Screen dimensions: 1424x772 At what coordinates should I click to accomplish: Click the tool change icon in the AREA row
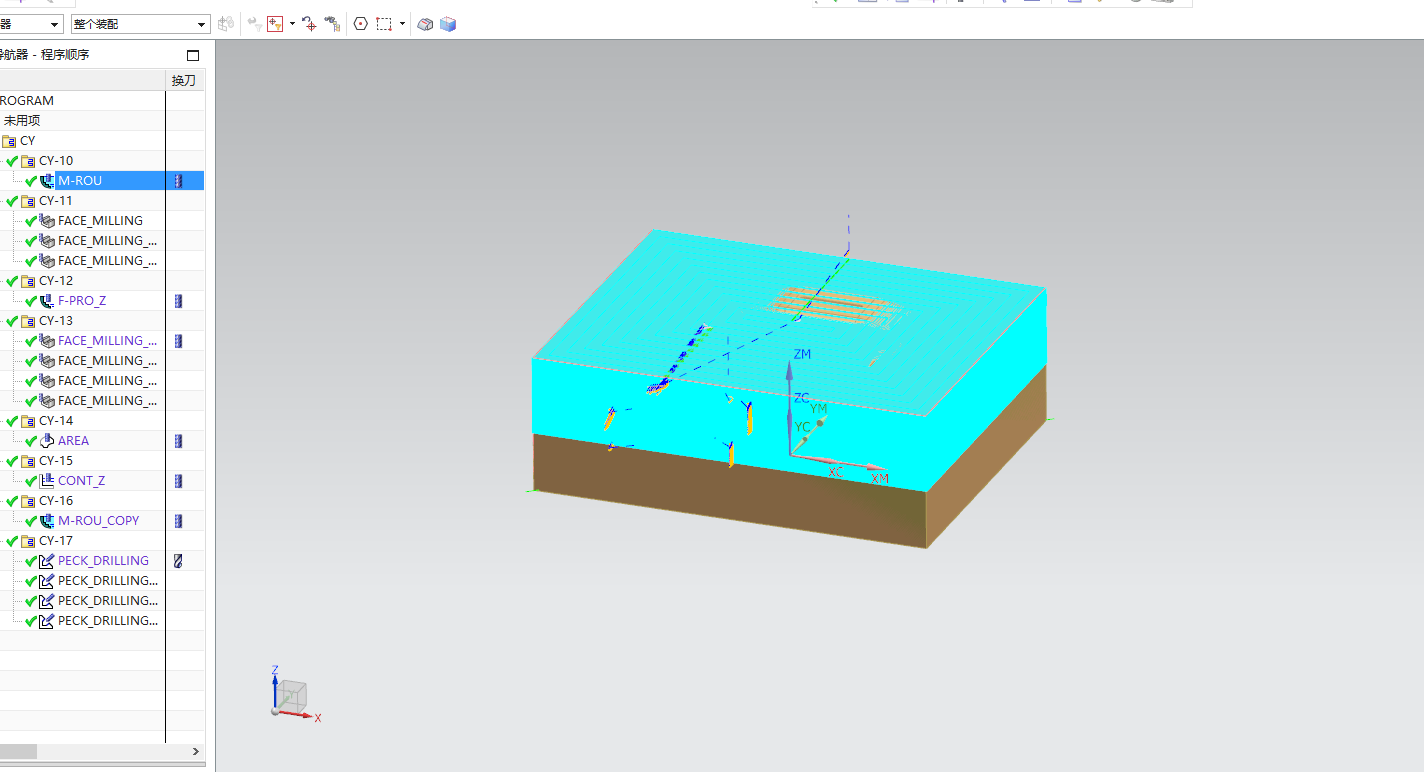coord(179,441)
